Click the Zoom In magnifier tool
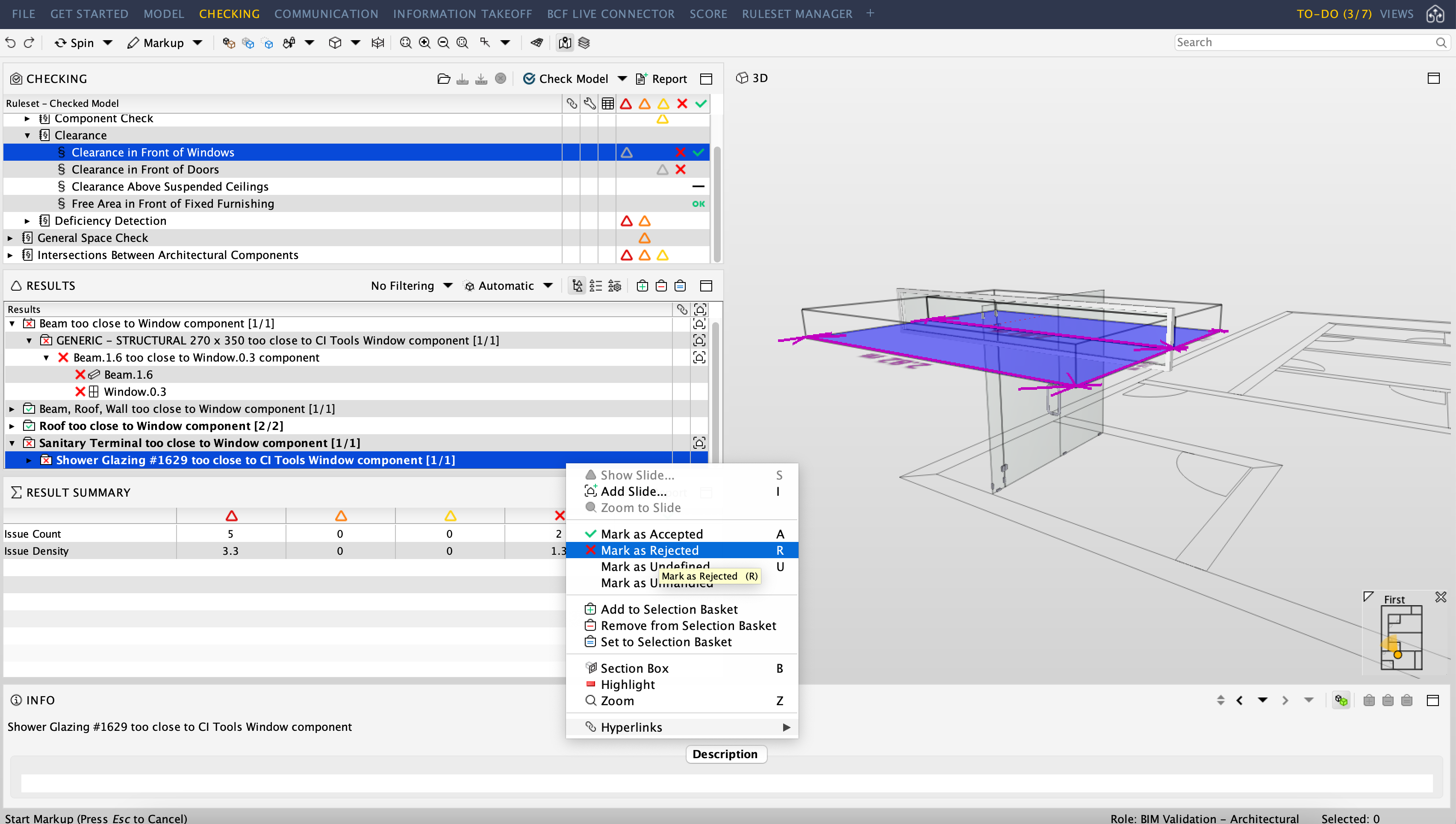 pyautogui.click(x=424, y=42)
